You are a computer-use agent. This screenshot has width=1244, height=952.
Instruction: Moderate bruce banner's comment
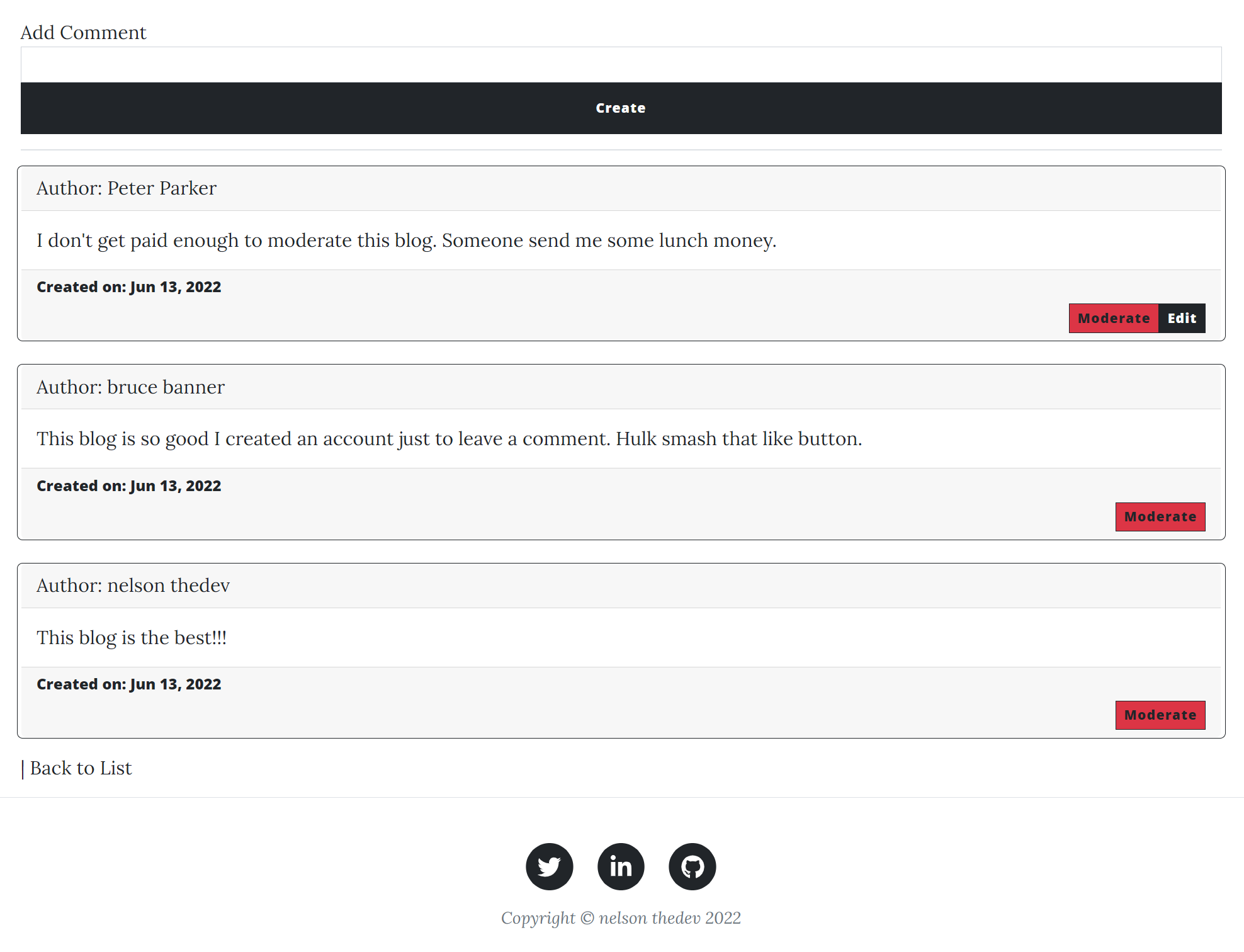1160,517
